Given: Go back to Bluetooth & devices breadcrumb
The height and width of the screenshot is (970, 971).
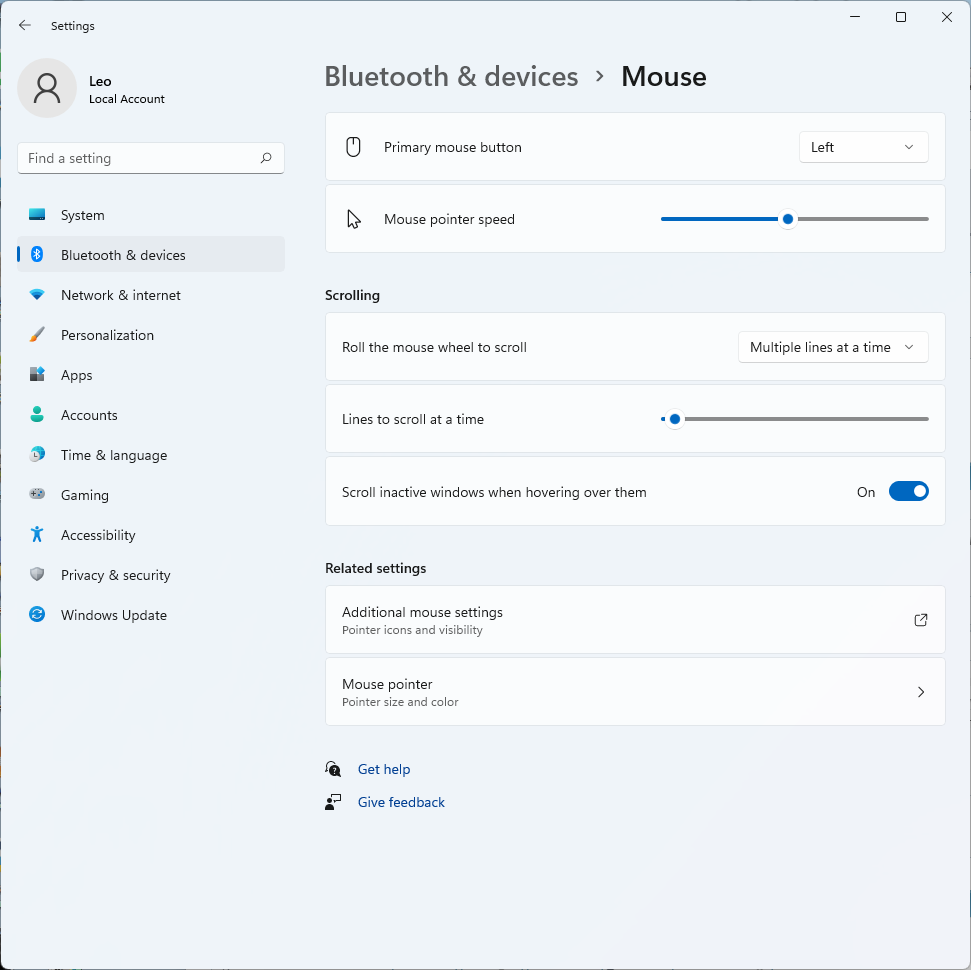Looking at the screenshot, I should [451, 76].
